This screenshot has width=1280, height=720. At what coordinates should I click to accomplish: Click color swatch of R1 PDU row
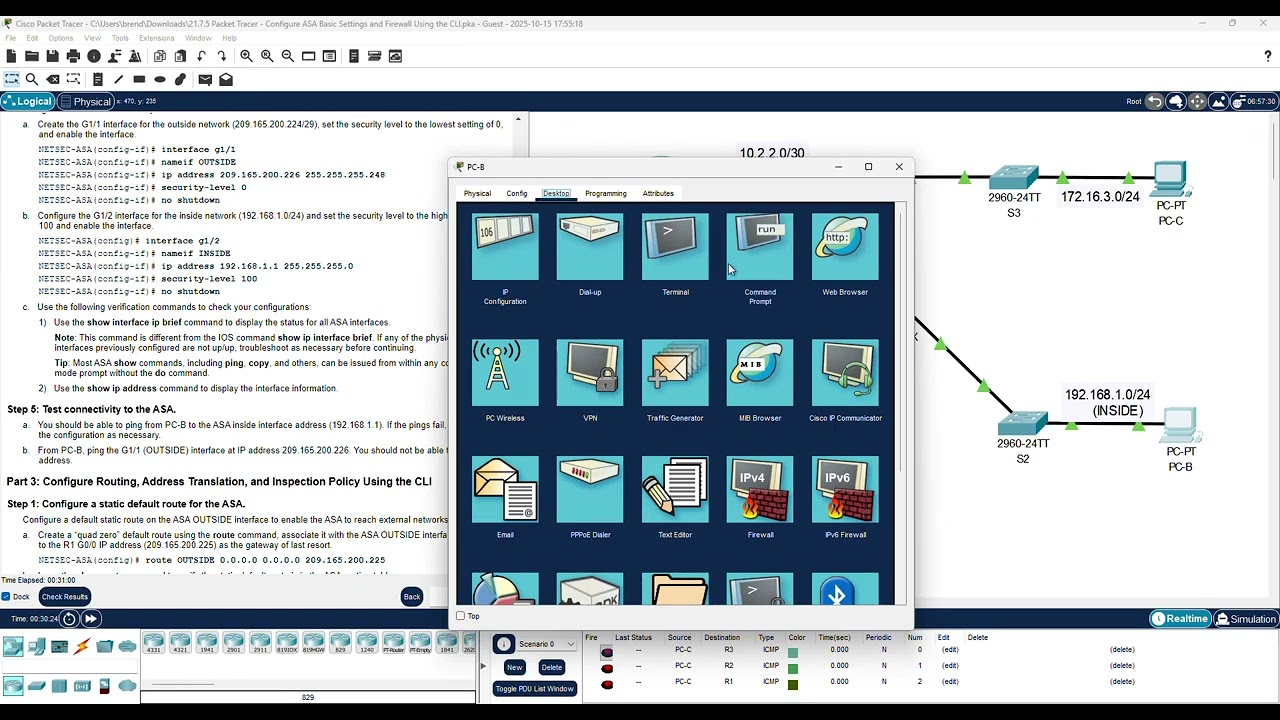793,685
